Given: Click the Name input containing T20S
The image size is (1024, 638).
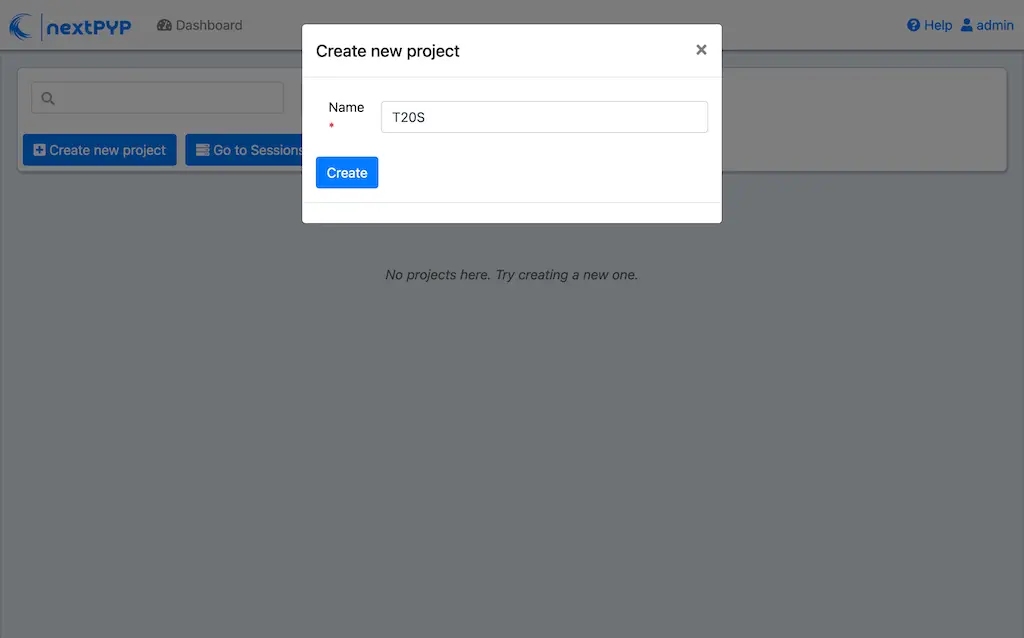Looking at the screenshot, I should [543, 117].
